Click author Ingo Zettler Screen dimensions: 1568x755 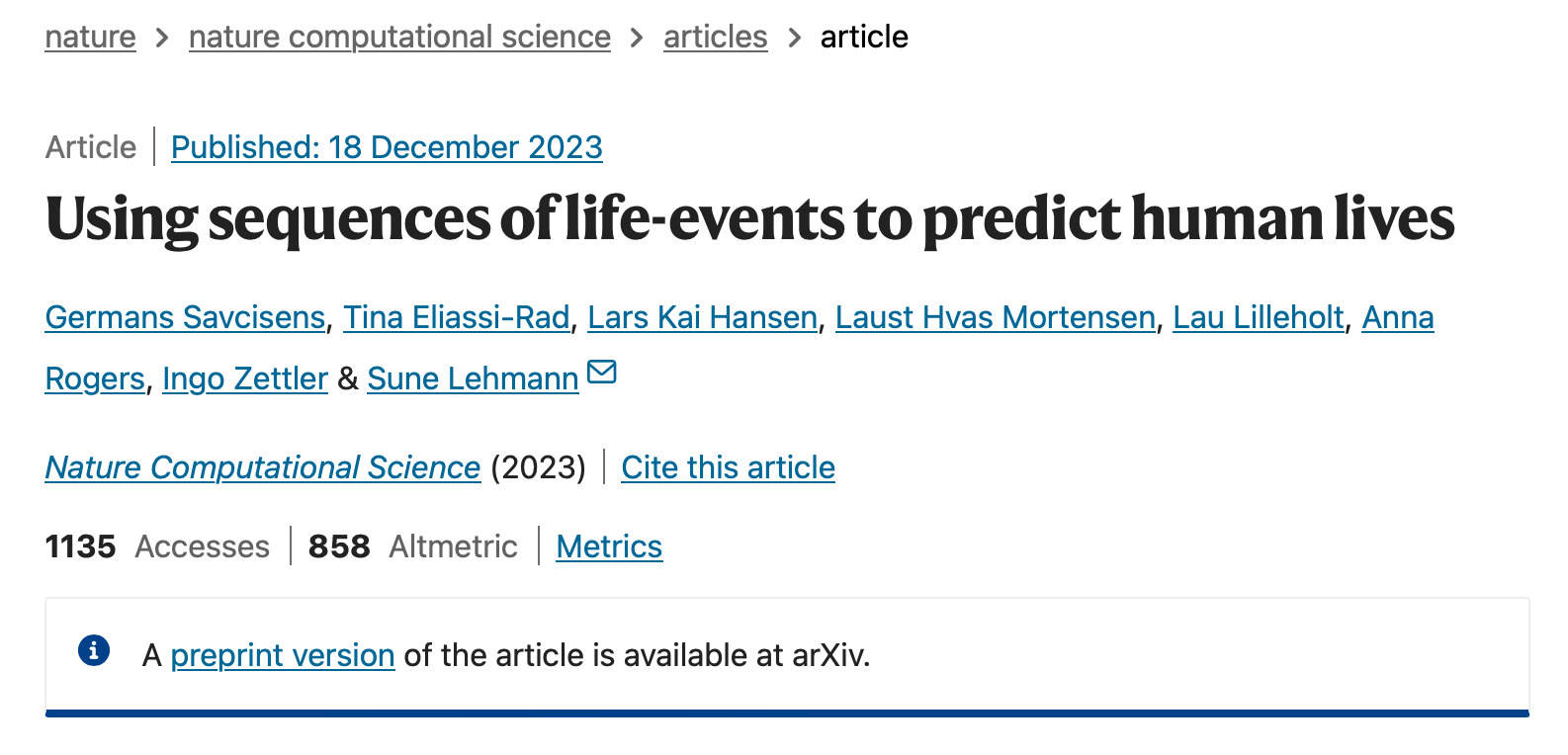pyautogui.click(x=245, y=378)
